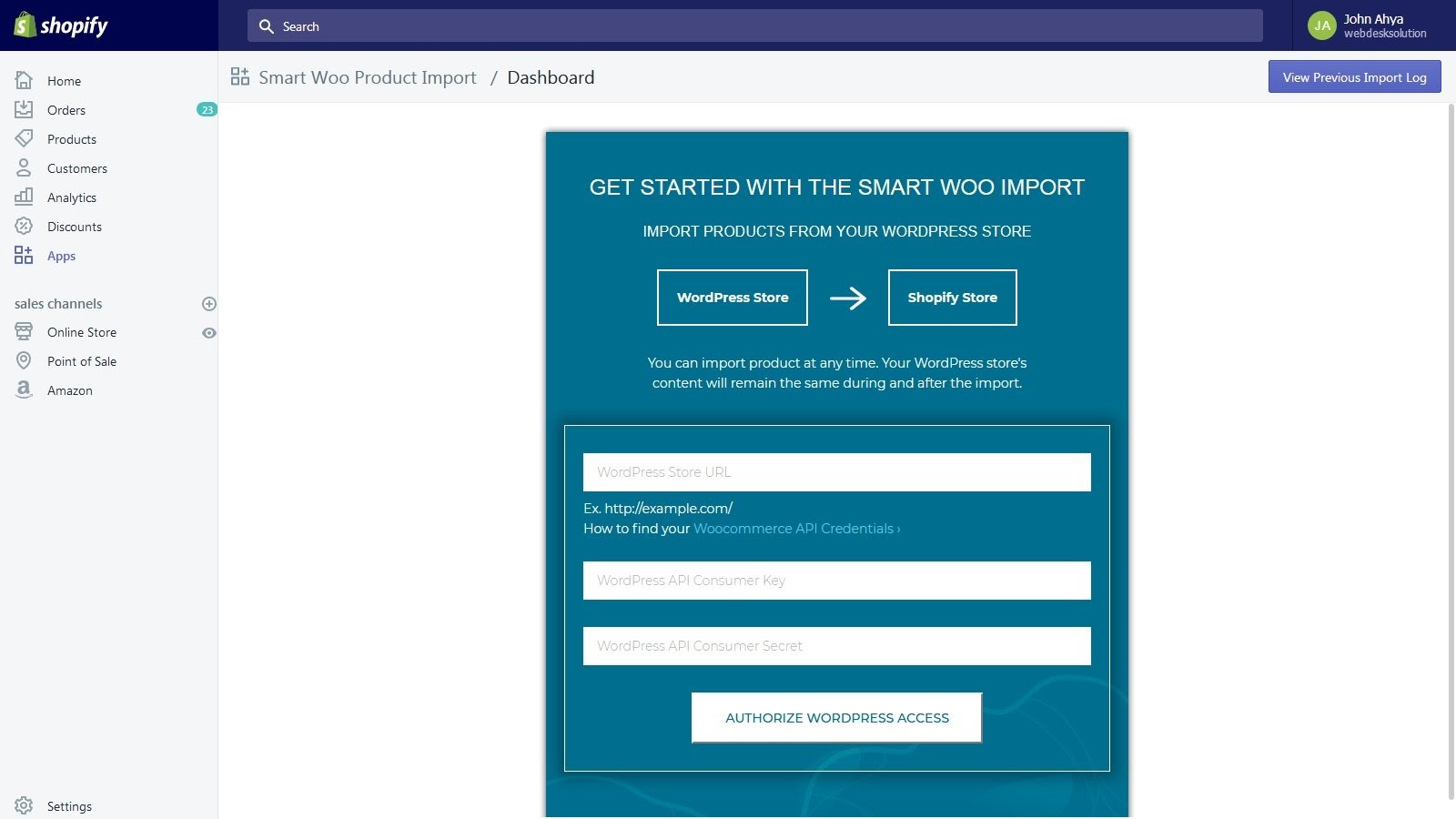Click the page vertical scrollbar
Image resolution: width=1456 pixels, height=819 pixels.
tap(1451, 452)
